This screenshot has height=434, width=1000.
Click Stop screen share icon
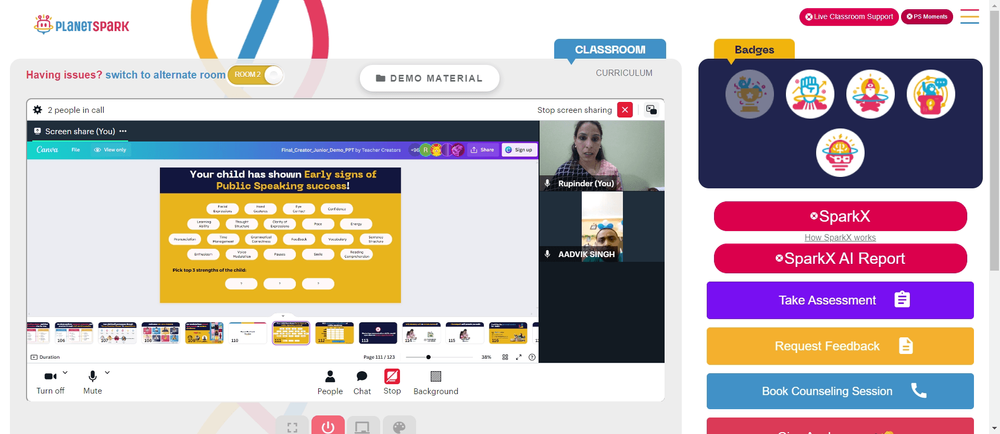click(x=392, y=376)
